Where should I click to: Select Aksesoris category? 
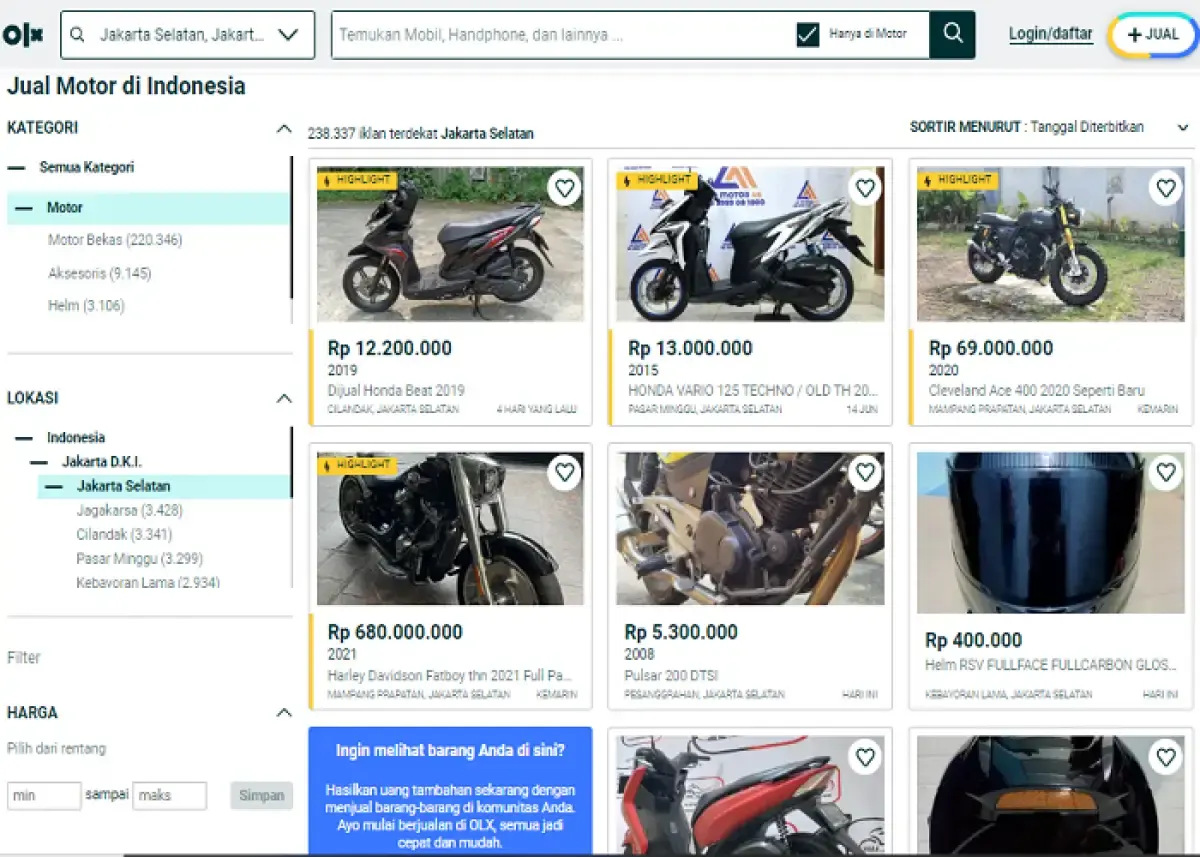coord(99,273)
